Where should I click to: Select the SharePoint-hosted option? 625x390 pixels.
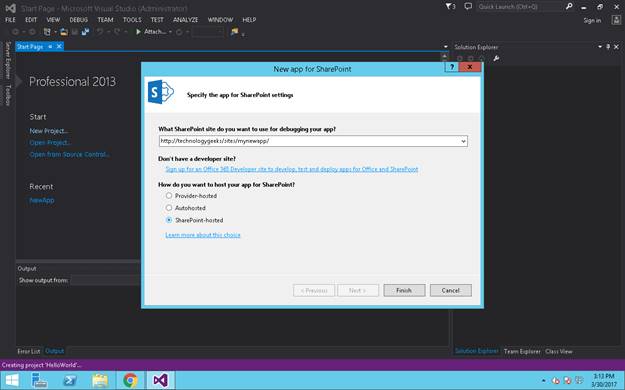[169, 220]
